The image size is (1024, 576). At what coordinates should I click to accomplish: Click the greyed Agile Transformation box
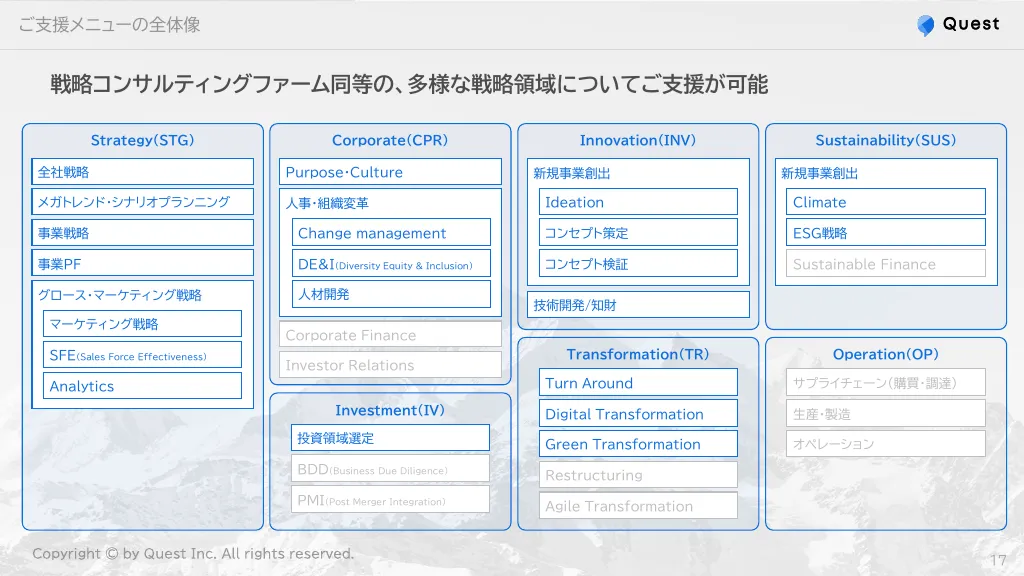(638, 505)
